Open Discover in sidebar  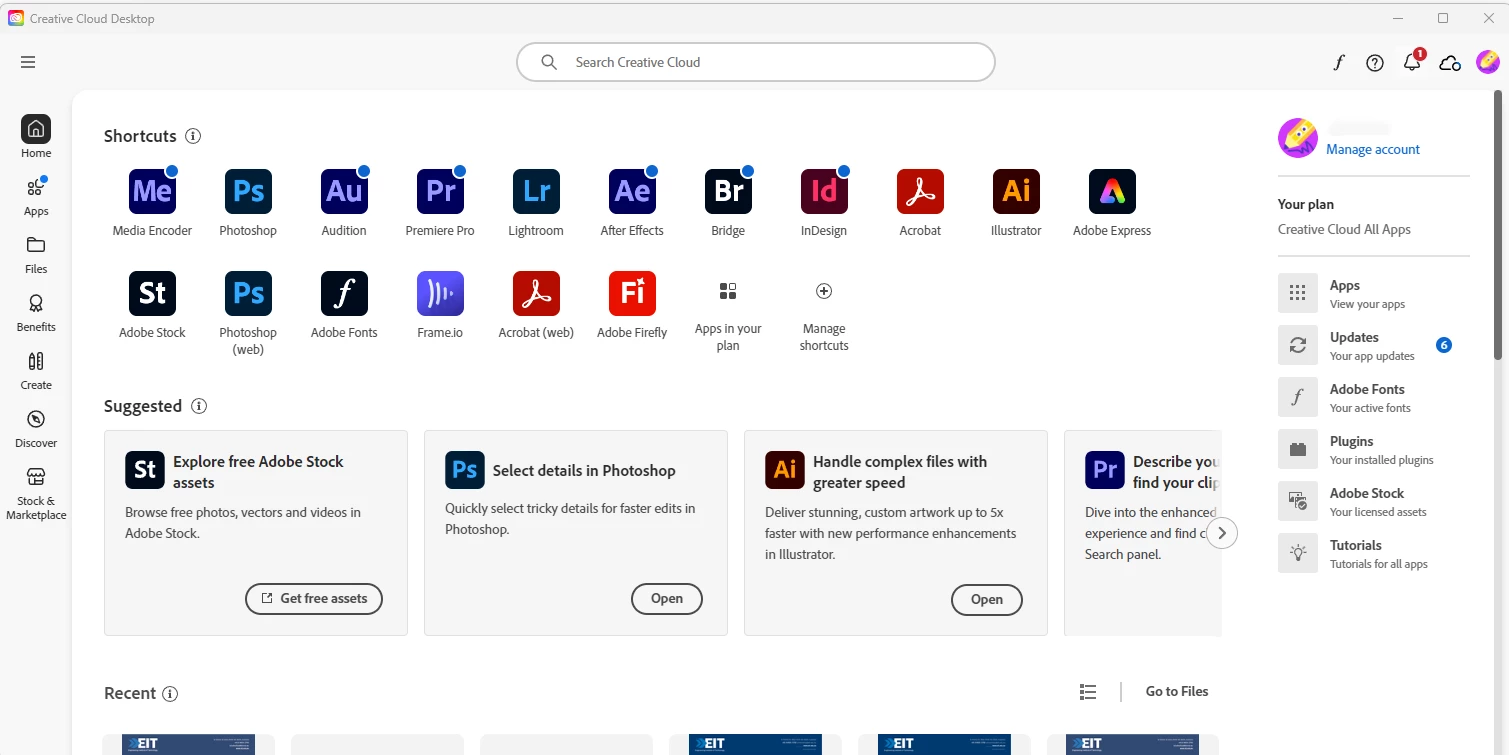[x=36, y=428]
